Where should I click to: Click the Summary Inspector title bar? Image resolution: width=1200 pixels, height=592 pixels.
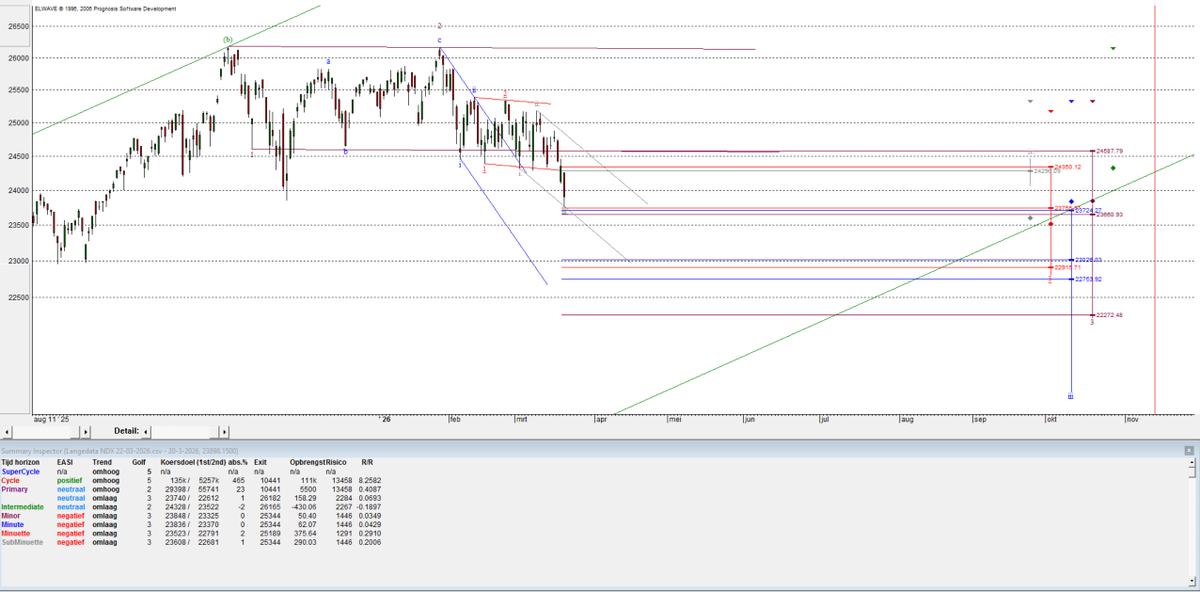tap(600, 452)
